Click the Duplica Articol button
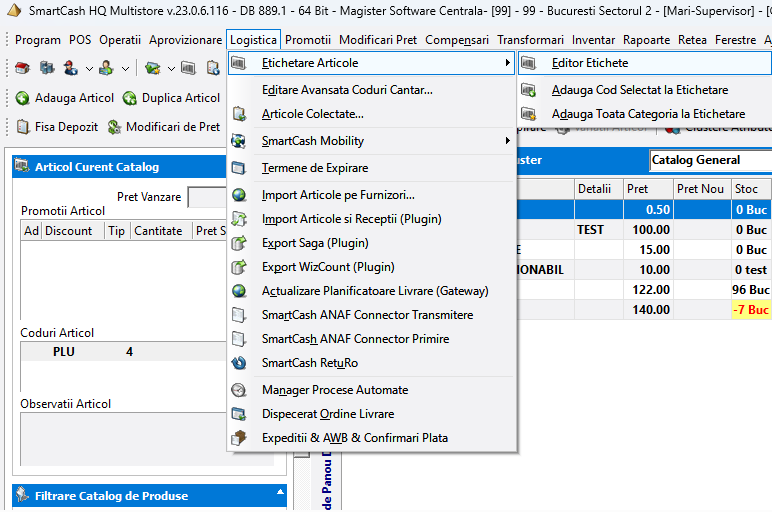 pos(171,98)
